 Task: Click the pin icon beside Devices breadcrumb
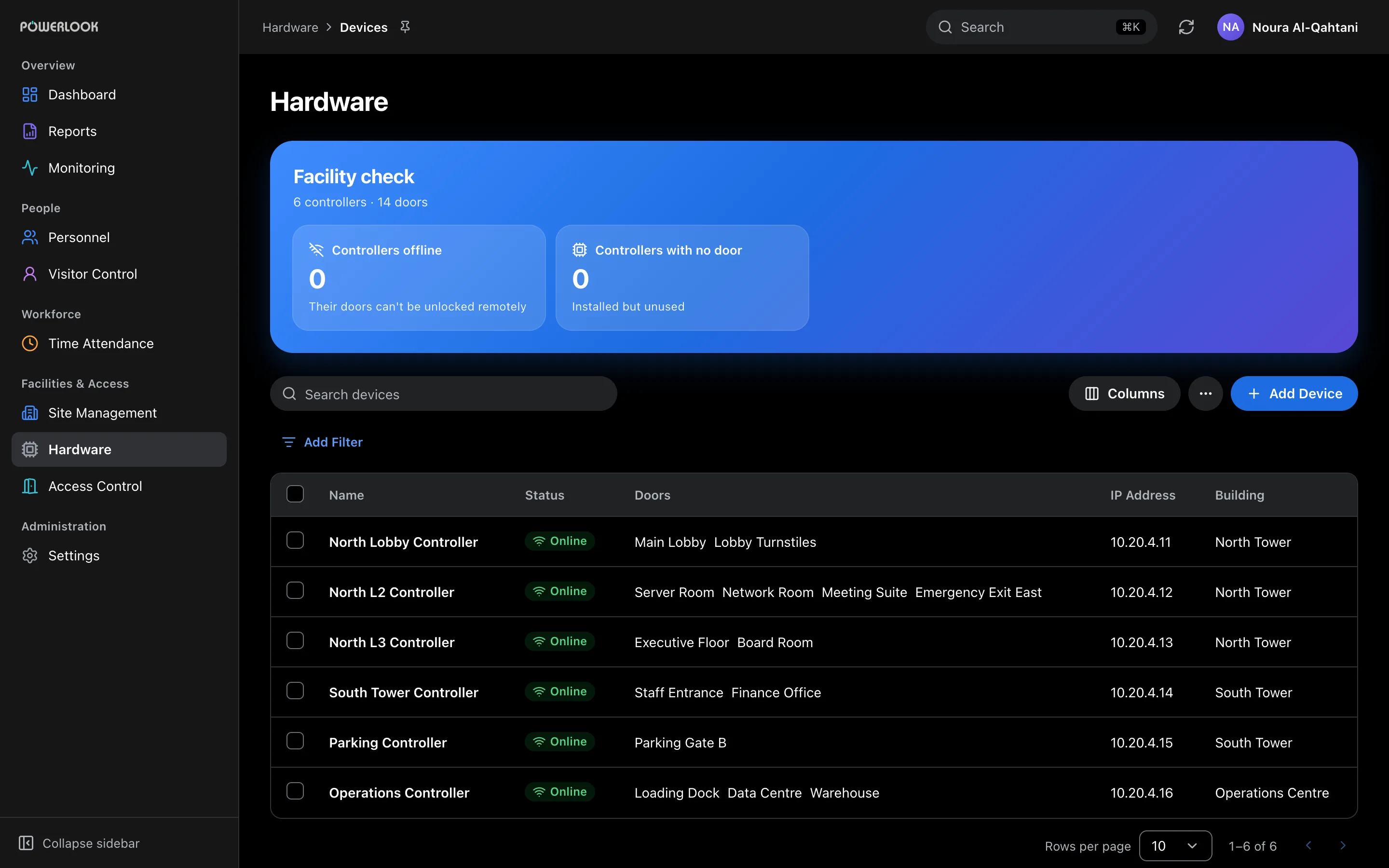405,27
